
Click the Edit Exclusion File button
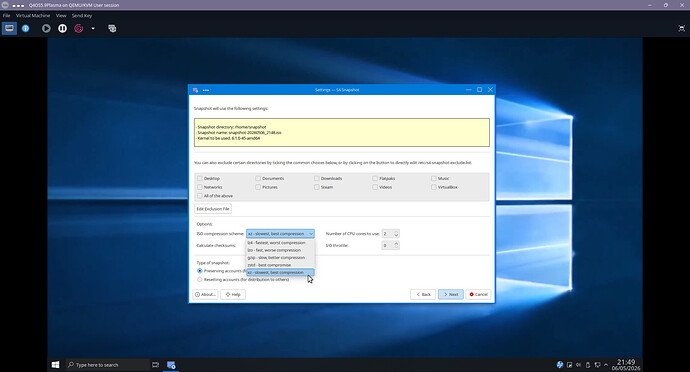click(213, 209)
